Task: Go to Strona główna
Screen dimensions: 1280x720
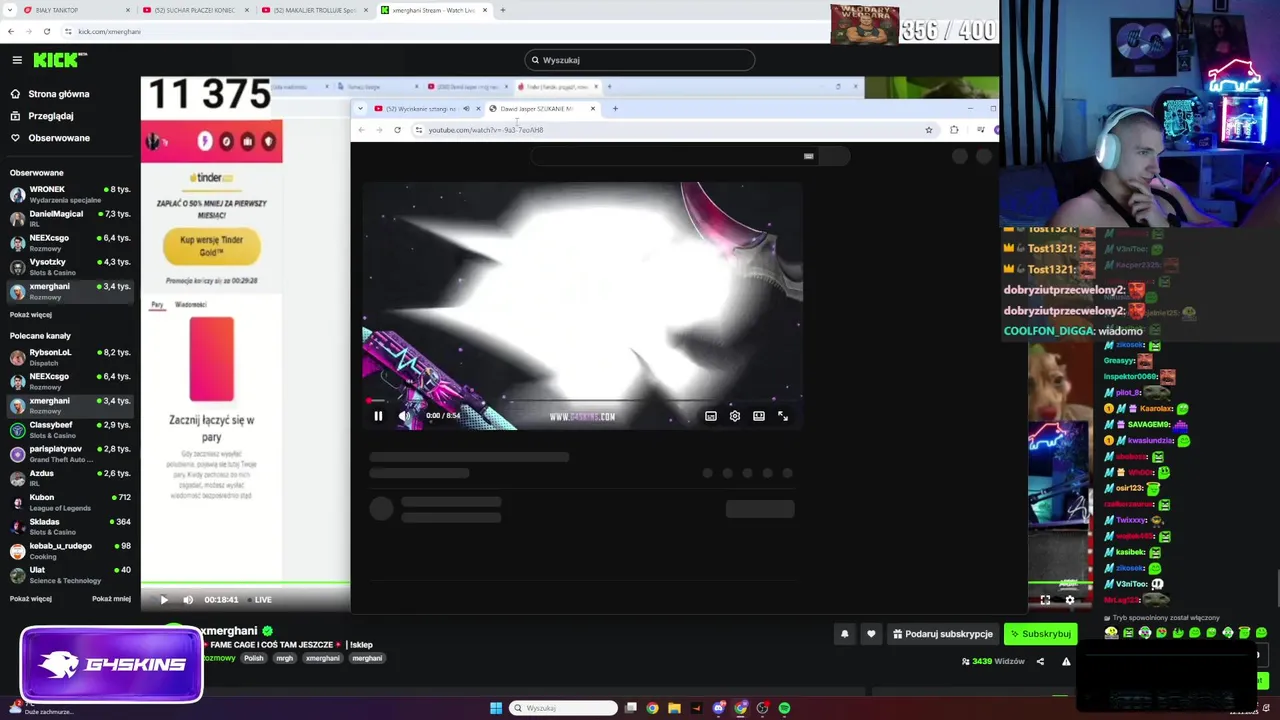Action: point(59,94)
